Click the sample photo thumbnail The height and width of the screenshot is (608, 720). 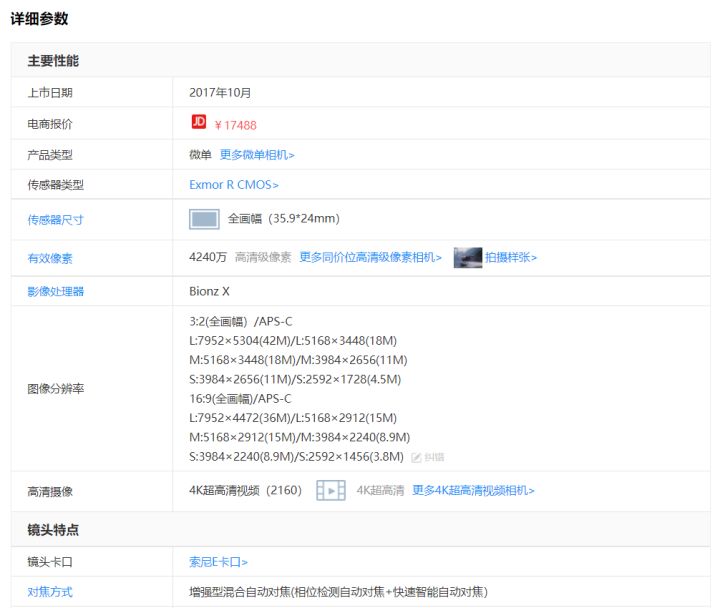click(468, 258)
